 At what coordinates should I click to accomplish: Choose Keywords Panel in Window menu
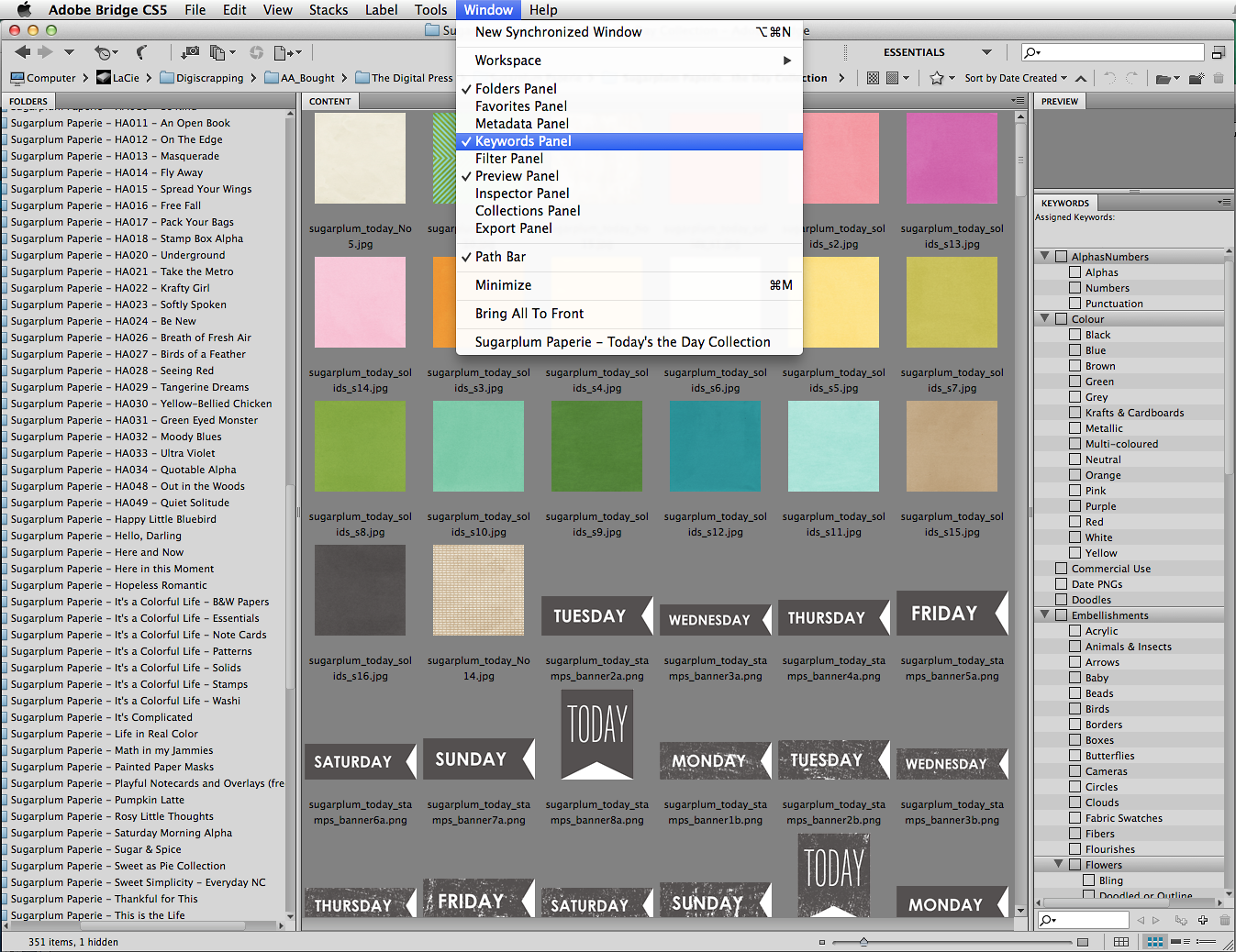click(629, 141)
